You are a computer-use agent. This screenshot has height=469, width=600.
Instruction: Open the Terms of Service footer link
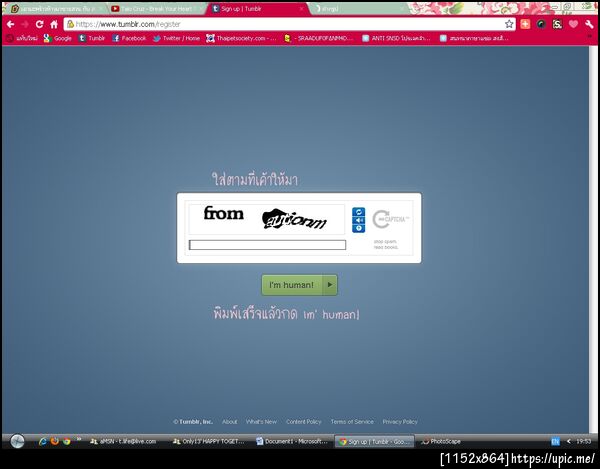pos(352,422)
